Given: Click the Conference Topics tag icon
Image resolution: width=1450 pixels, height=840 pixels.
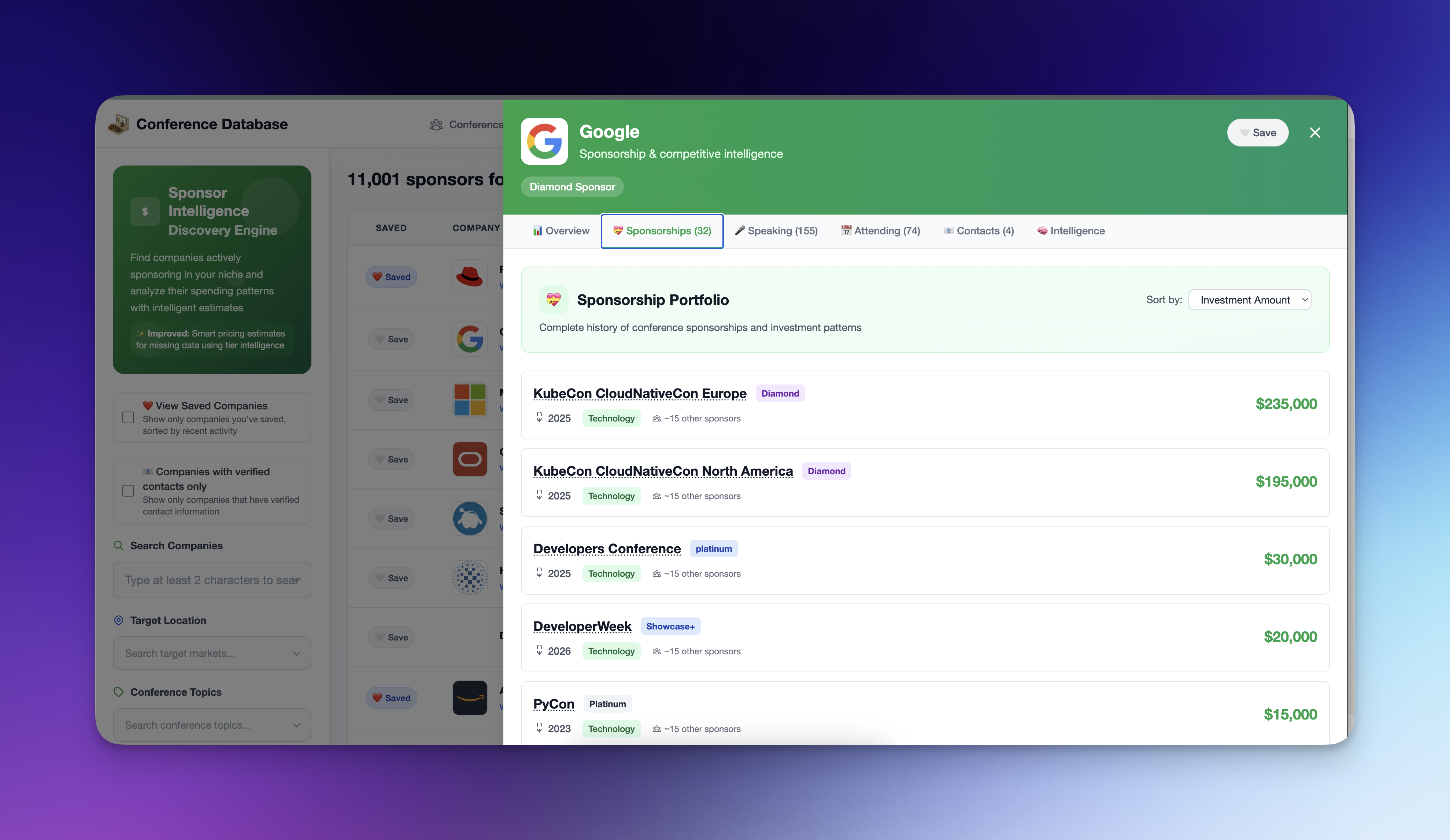Looking at the screenshot, I should (x=119, y=692).
